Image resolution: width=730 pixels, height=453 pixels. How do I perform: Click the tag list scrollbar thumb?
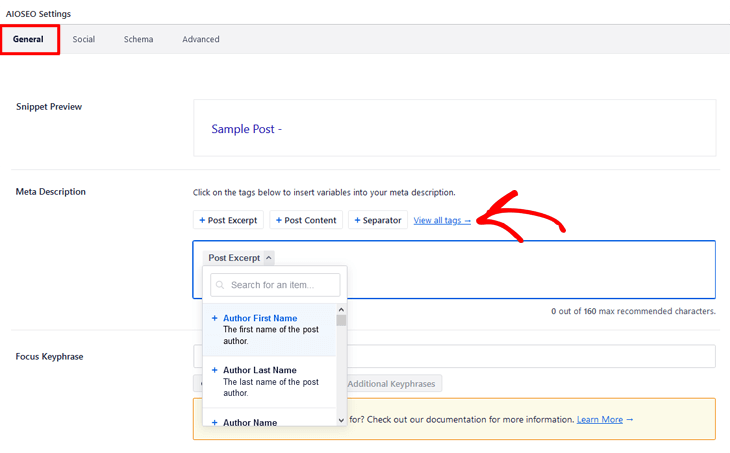click(341, 320)
